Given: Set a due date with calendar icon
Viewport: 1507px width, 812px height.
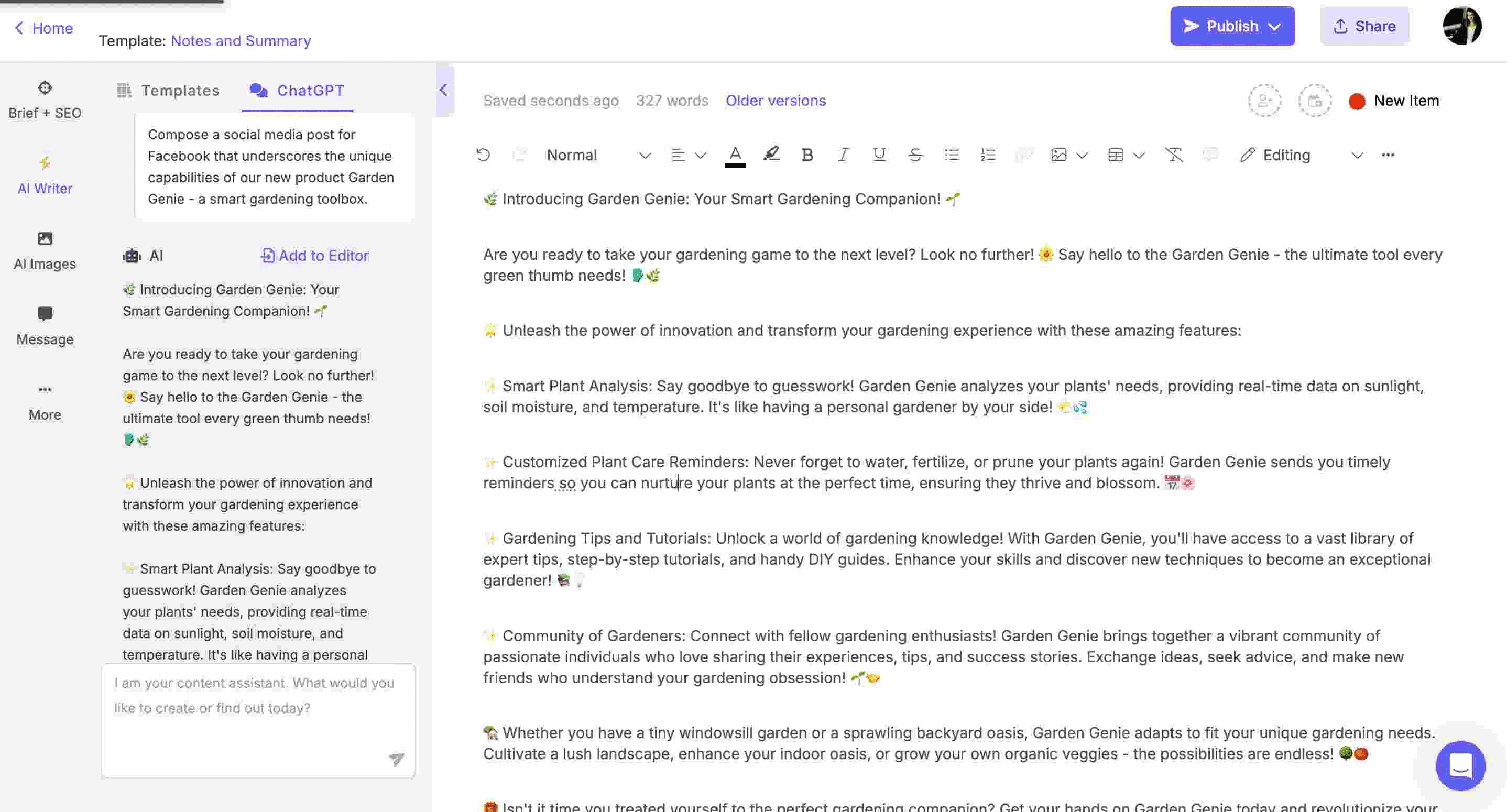Looking at the screenshot, I should coord(1315,101).
